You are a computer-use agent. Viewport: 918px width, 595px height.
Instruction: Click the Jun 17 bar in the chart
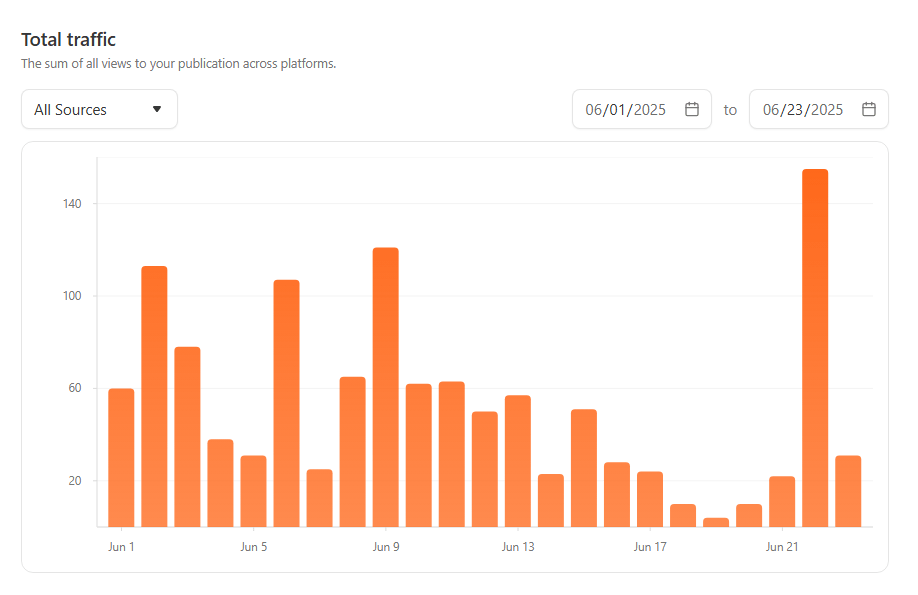tap(650, 499)
